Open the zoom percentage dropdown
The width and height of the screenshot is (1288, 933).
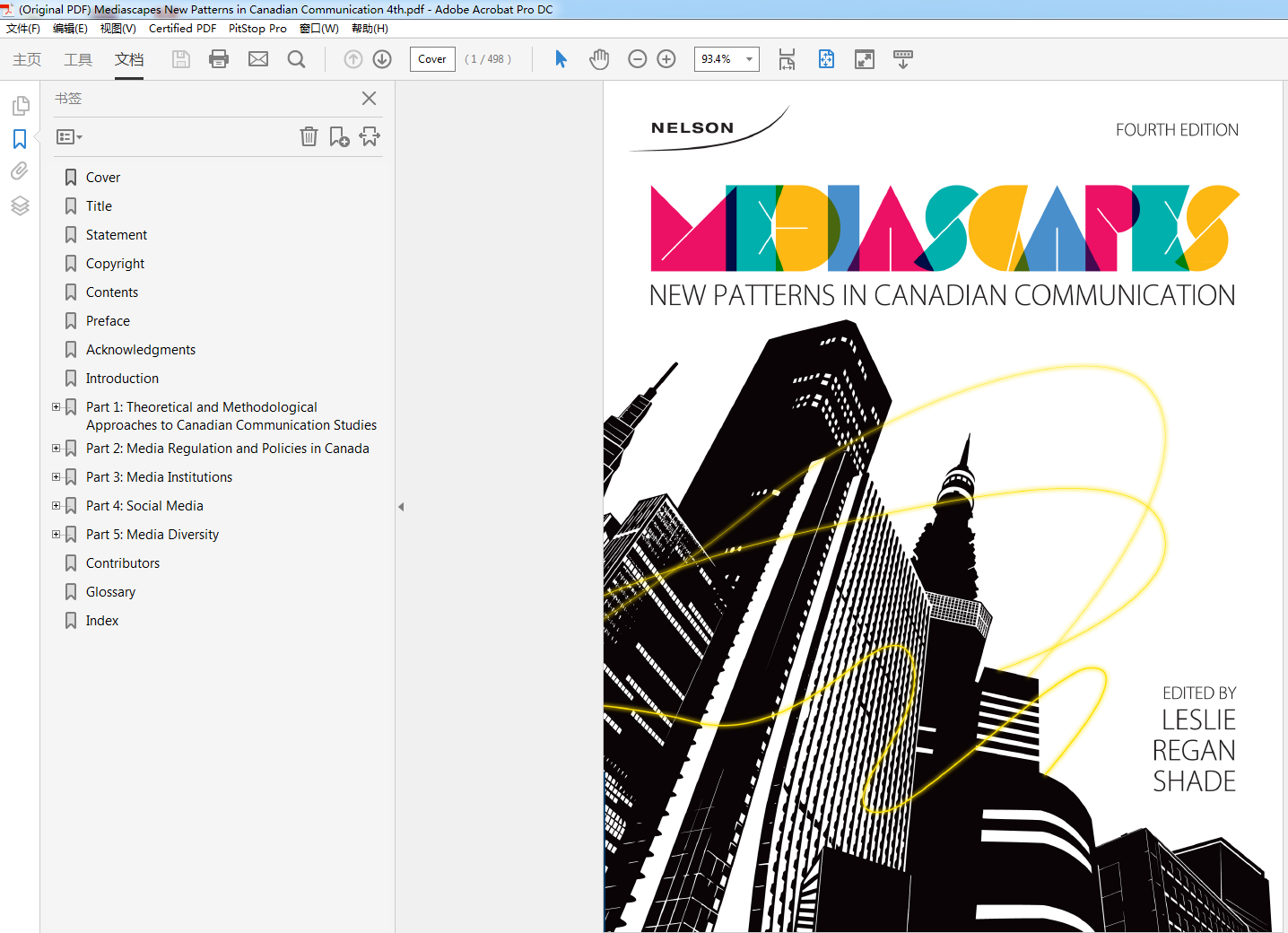coord(749,59)
